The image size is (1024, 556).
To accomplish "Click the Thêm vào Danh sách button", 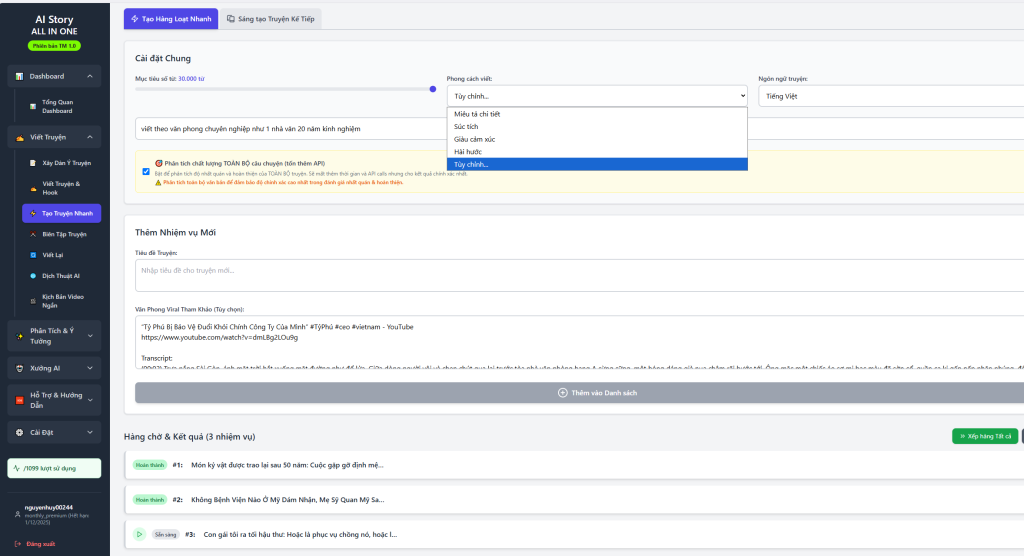I will pos(596,393).
